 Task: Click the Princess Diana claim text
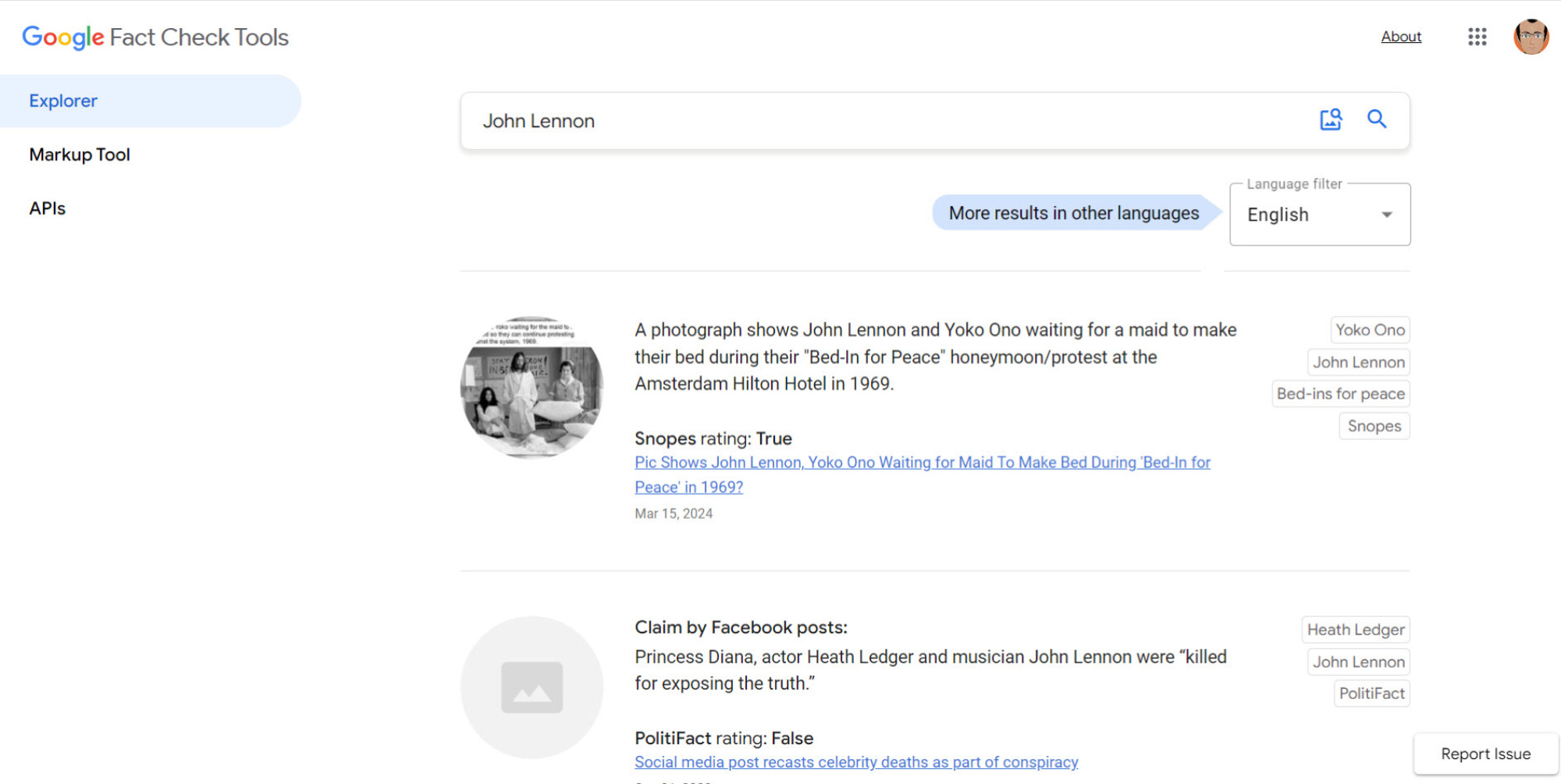pyautogui.click(x=930, y=670)
